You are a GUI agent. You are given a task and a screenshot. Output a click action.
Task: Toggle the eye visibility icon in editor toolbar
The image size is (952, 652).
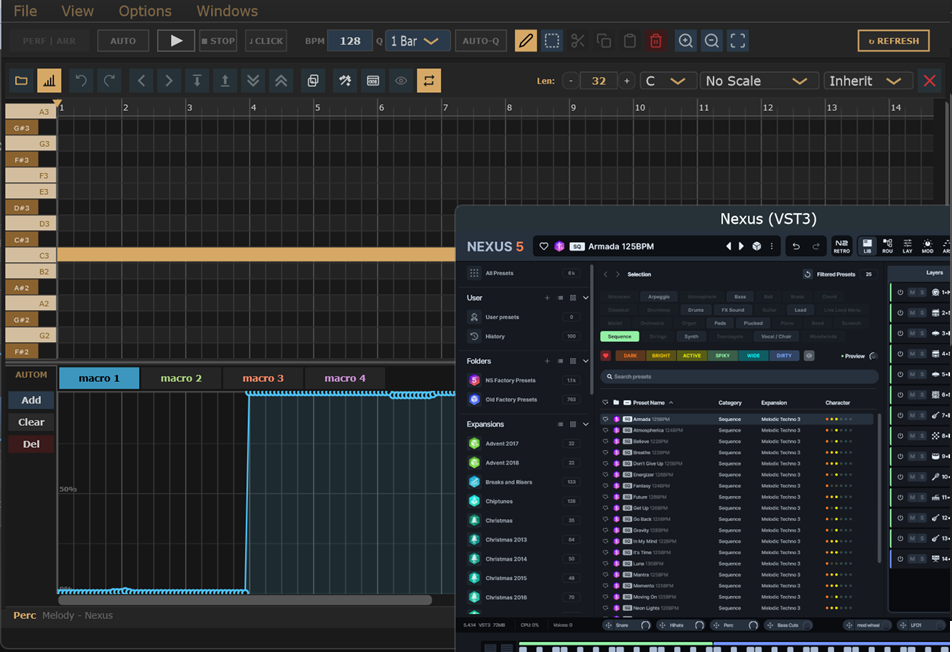pyautogui.click(x=401, y=81)
